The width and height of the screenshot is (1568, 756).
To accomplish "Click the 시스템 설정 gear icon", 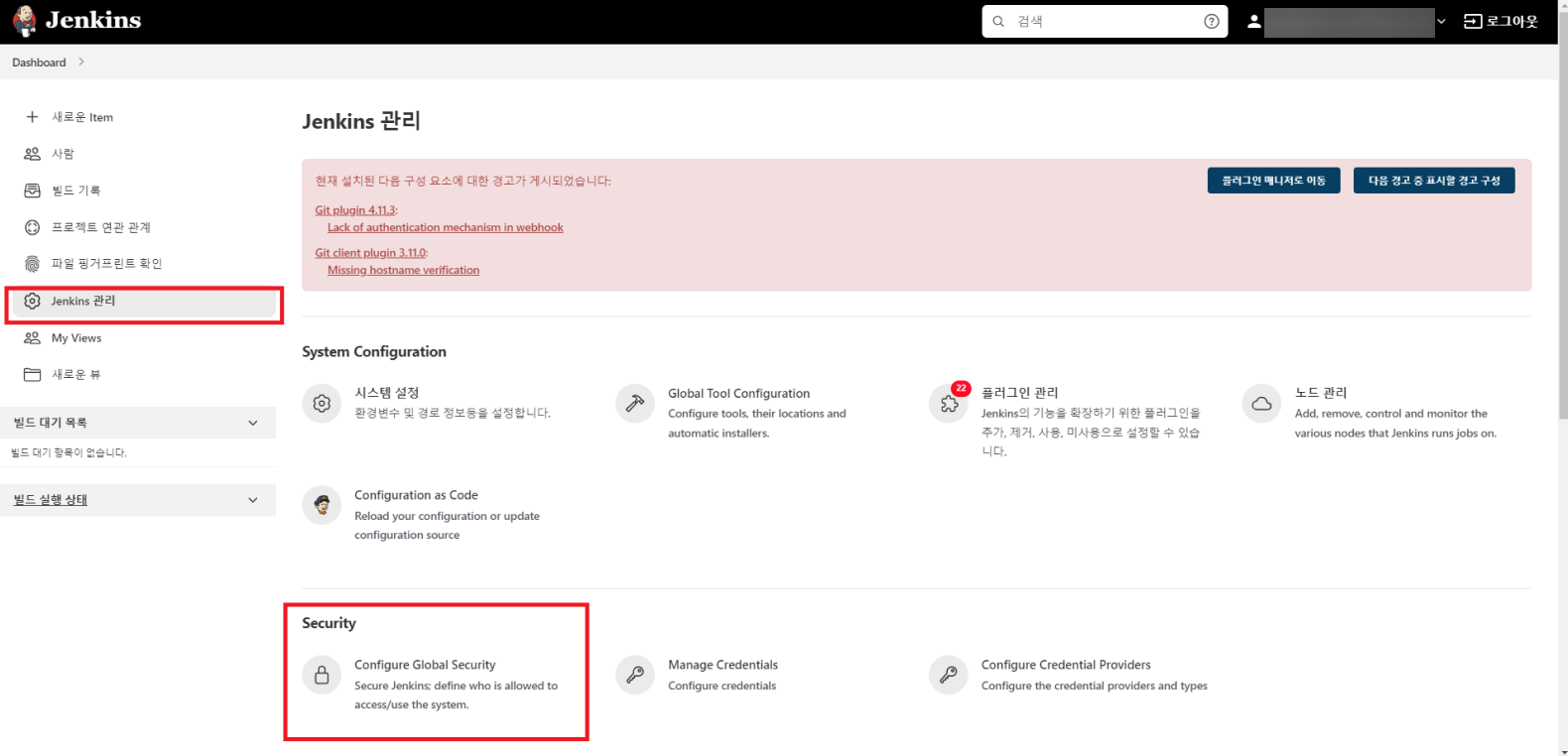I will [322, 404].
